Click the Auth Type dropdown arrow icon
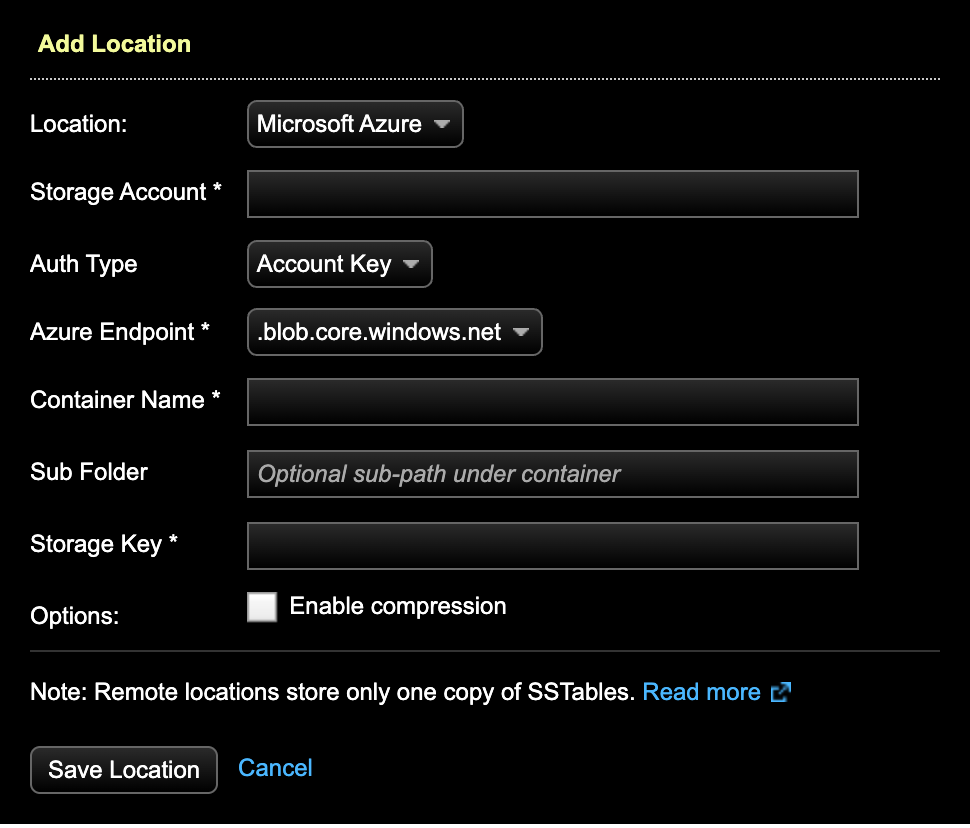This screenshot has height=828, width=970. coord(411,263)
